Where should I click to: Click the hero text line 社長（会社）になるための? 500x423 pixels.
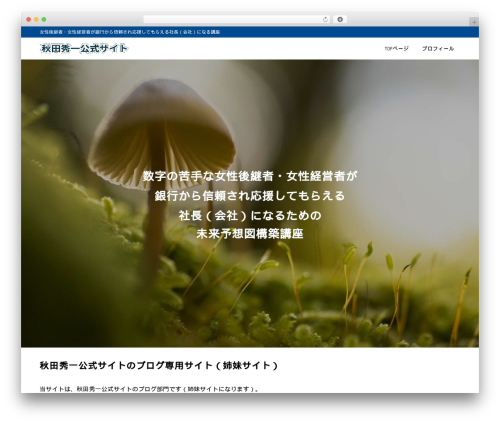[x=250, y=215]
